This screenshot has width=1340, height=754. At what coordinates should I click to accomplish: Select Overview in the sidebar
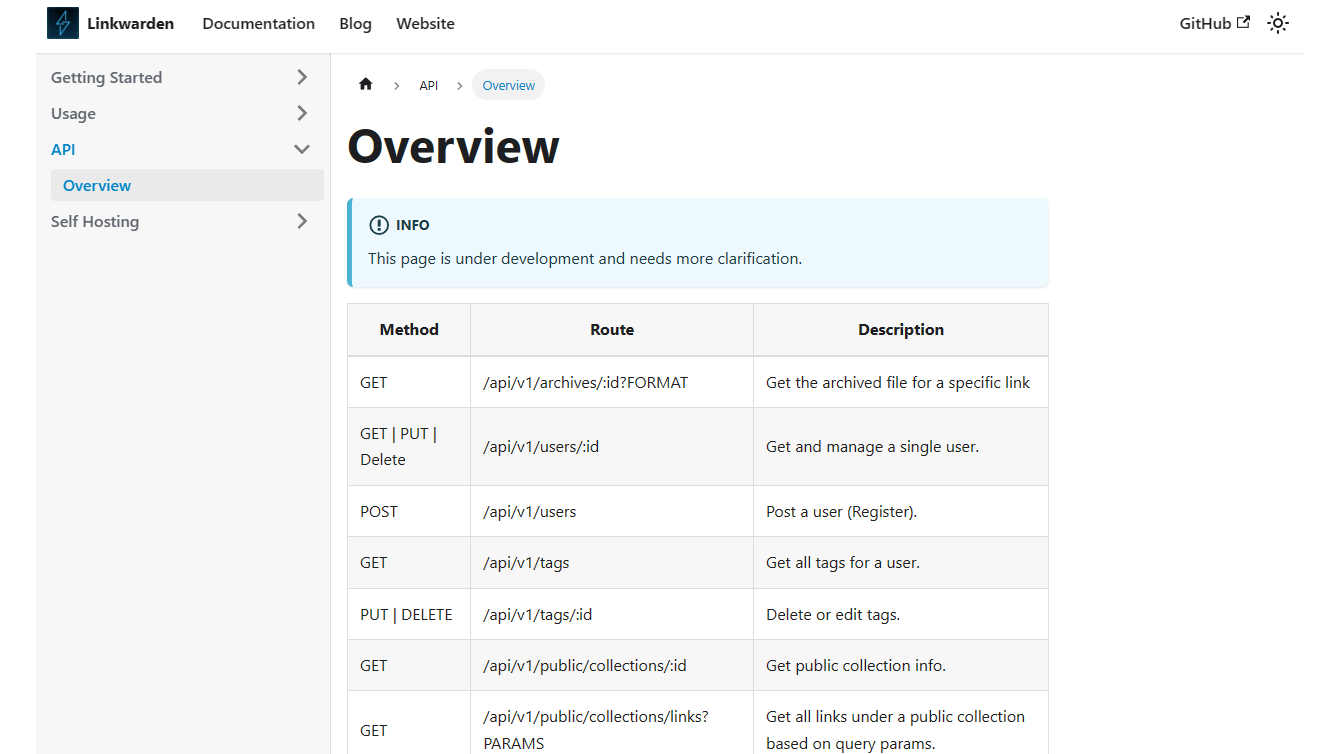click(x=96, y=185)
